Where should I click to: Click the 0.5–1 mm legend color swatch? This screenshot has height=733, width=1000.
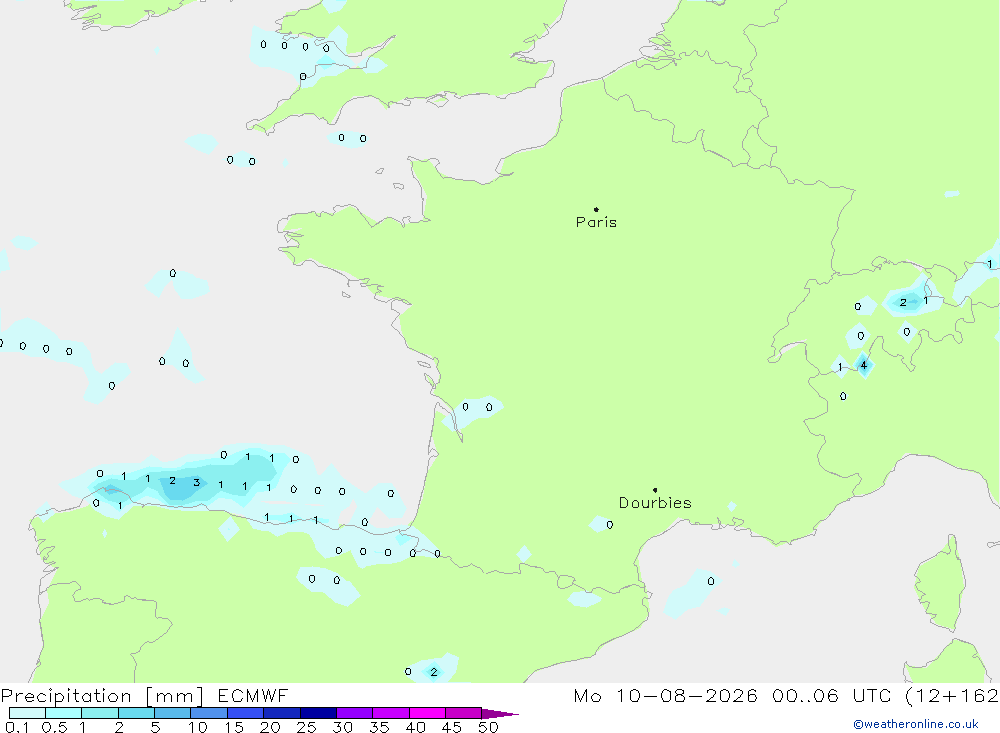(x=63, y=713)
